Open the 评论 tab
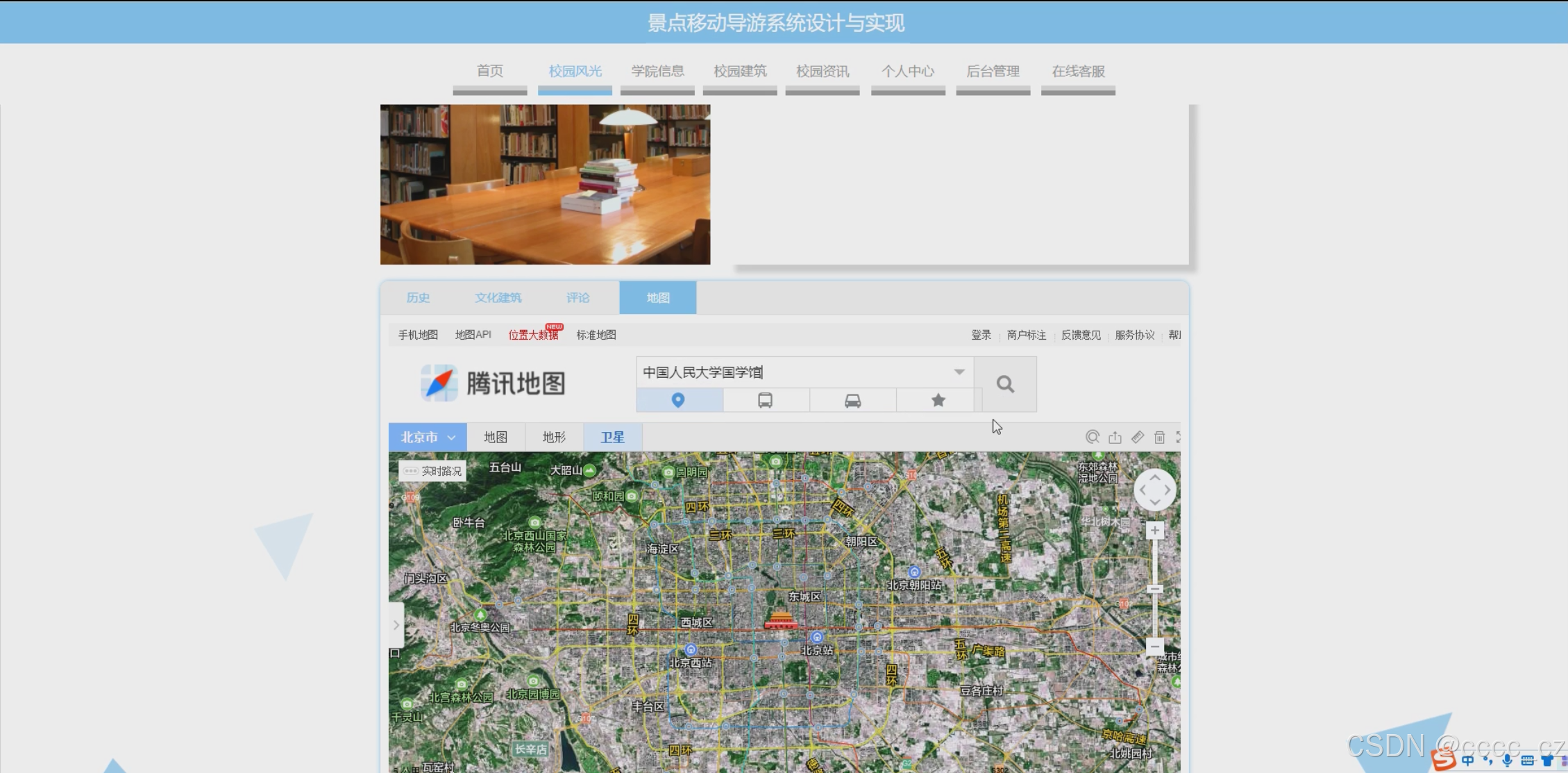This screenshot has width=1568, height=773. point(578,298)
